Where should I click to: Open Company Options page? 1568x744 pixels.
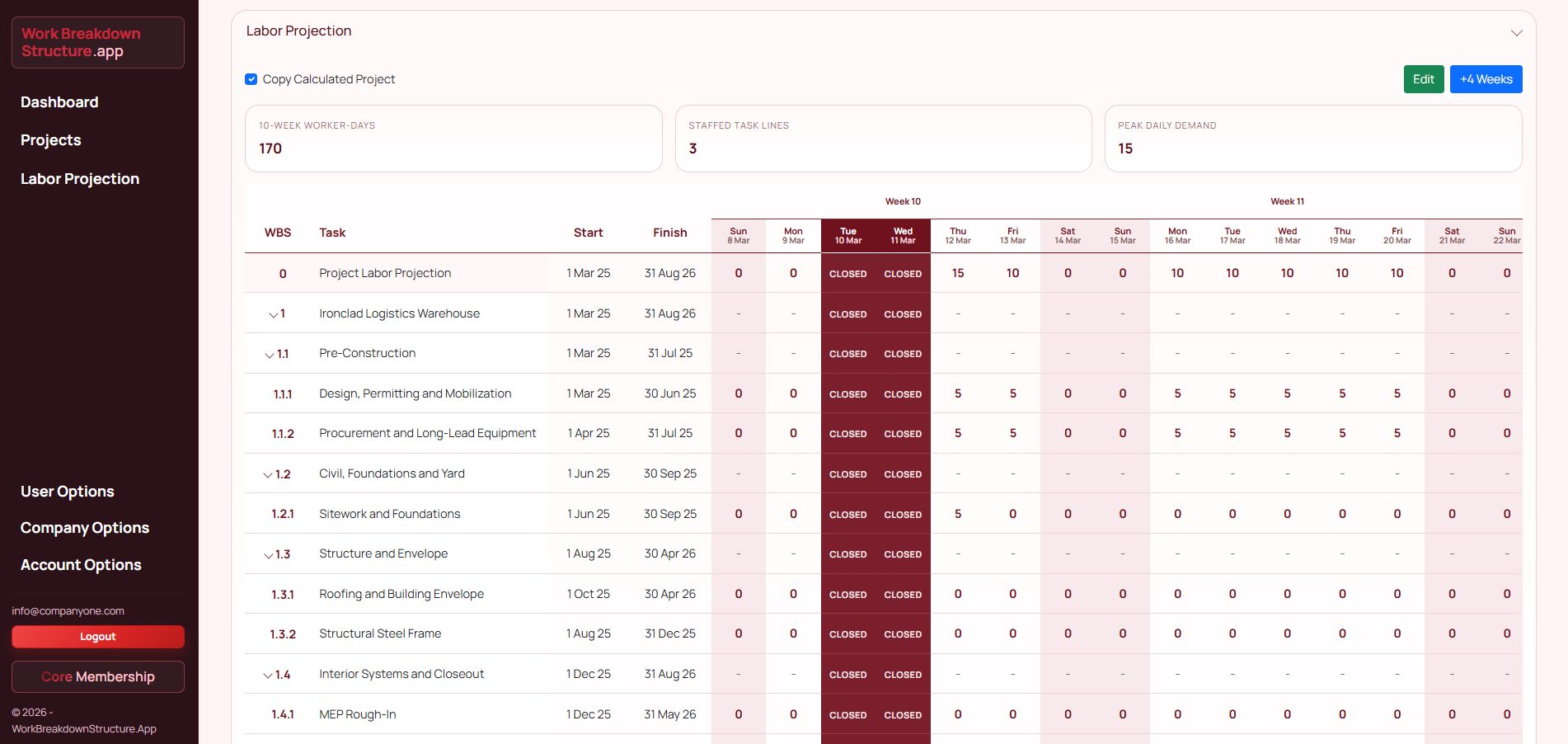point(85,528)
